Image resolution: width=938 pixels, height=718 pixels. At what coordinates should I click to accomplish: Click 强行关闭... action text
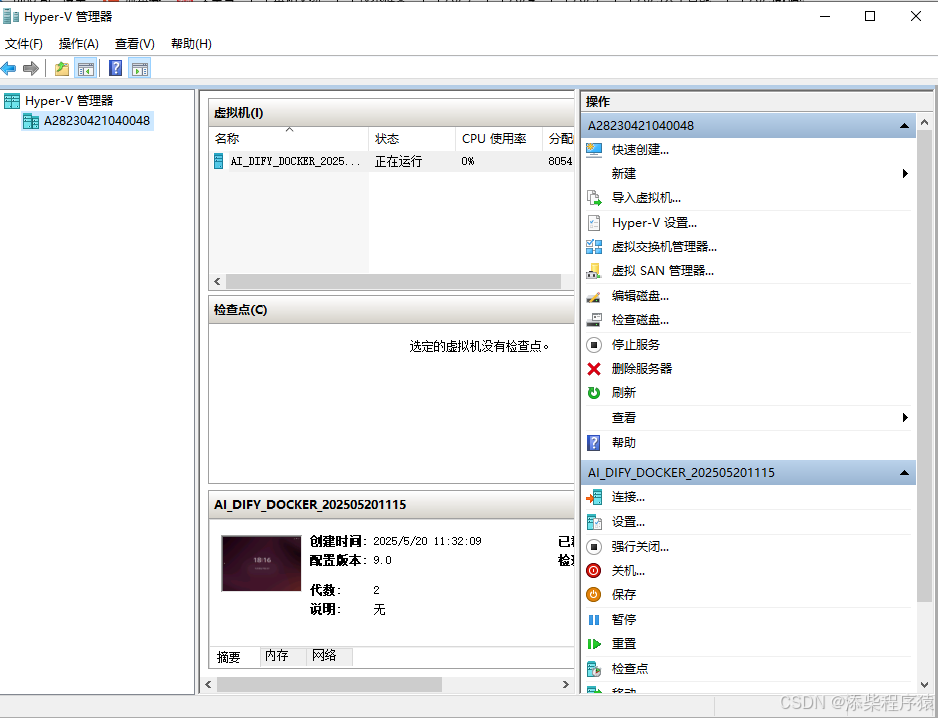pos(640,546)
